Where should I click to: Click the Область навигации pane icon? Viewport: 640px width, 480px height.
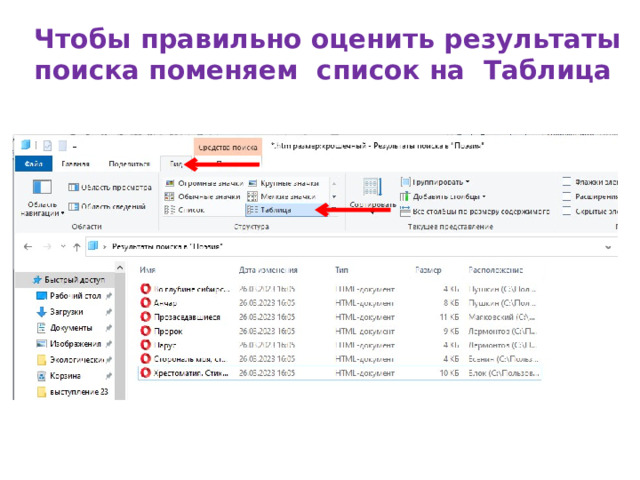pos(42,187)
